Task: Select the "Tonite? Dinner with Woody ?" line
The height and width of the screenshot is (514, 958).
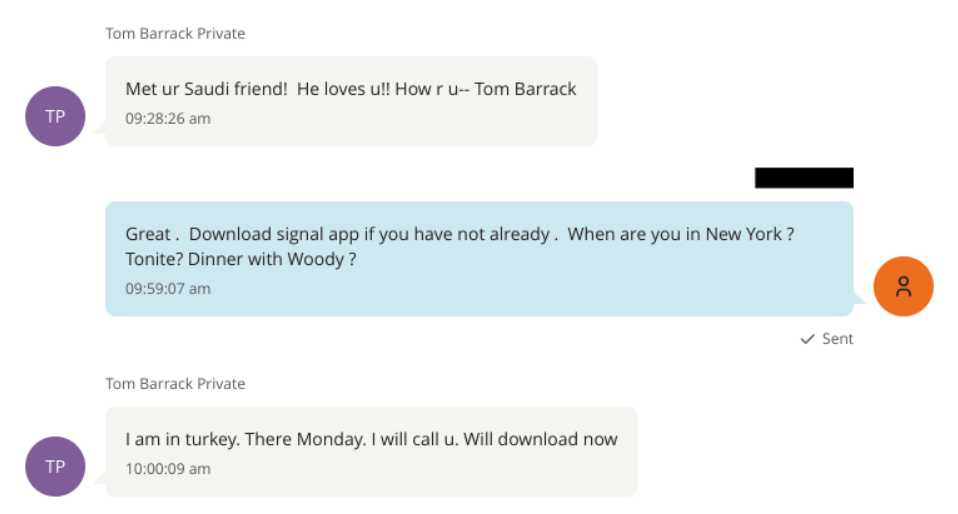Action: [241, 259]
